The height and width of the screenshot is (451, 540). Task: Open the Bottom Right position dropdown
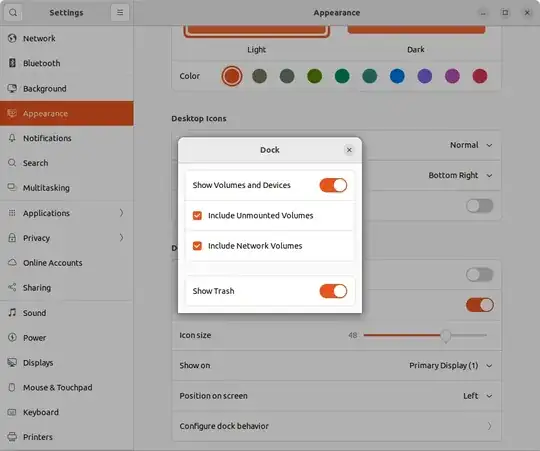tap(460, 175)
